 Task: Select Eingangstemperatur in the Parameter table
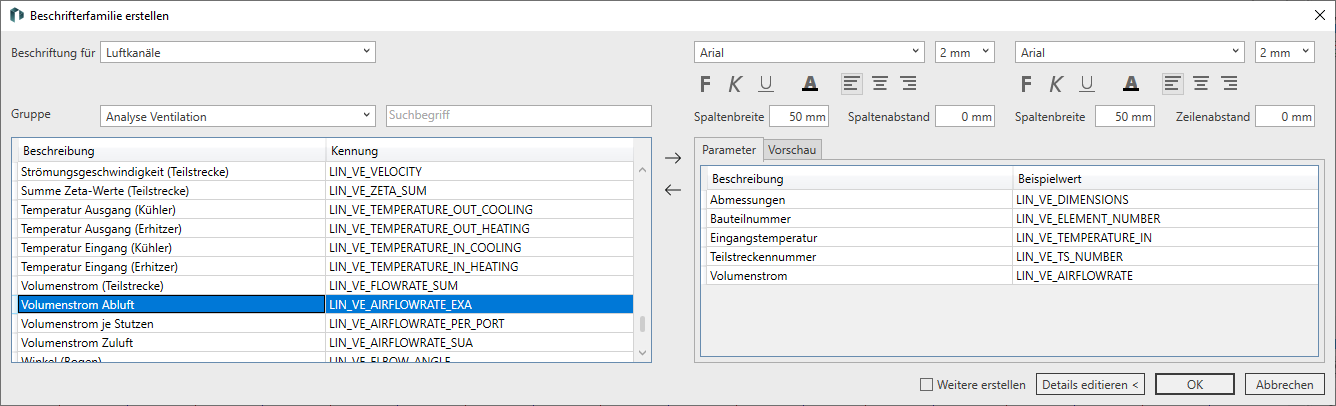pyautogui.click(x=1012, y=237)
